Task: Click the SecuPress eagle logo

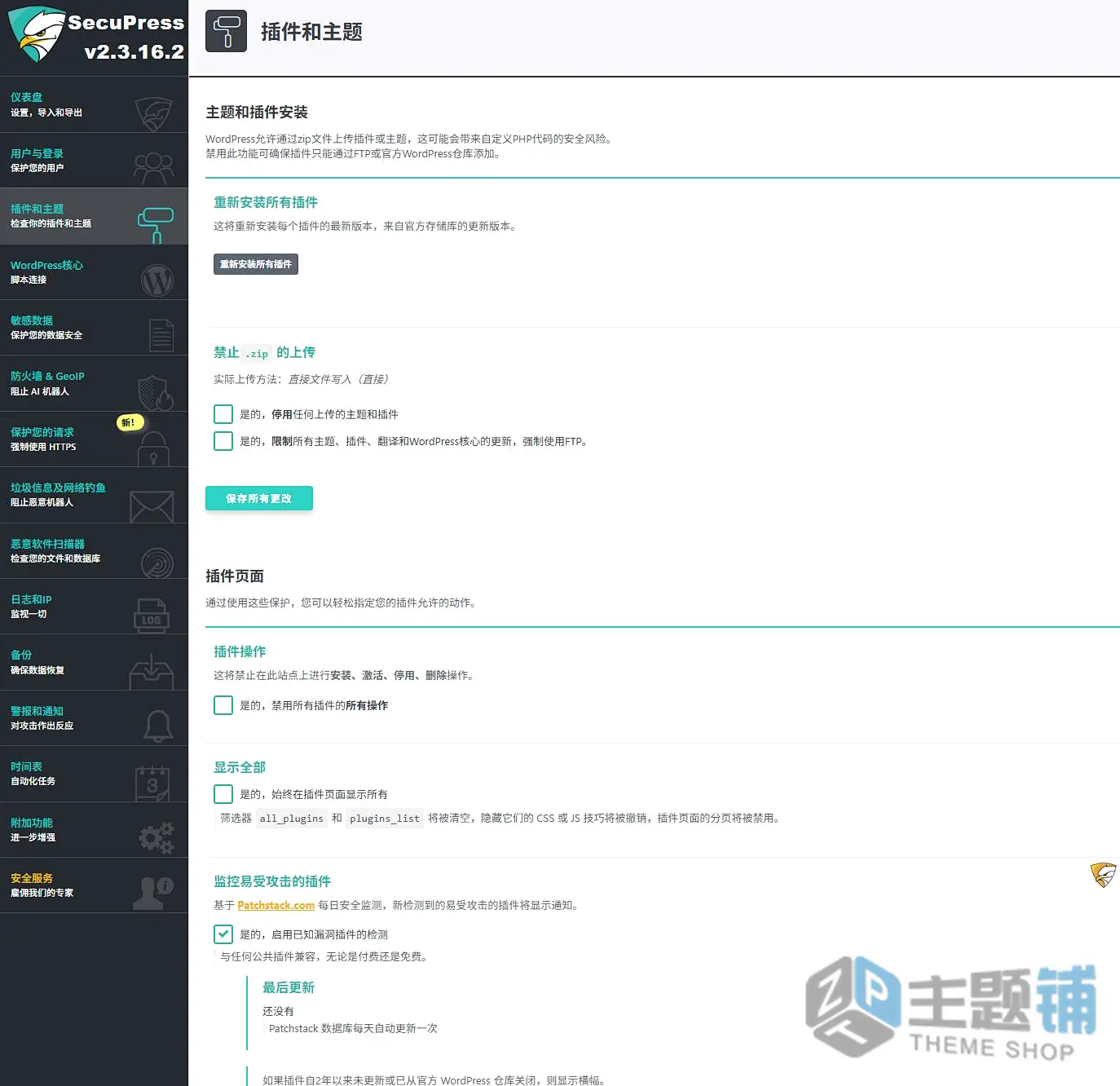Action: pos(36,34)
